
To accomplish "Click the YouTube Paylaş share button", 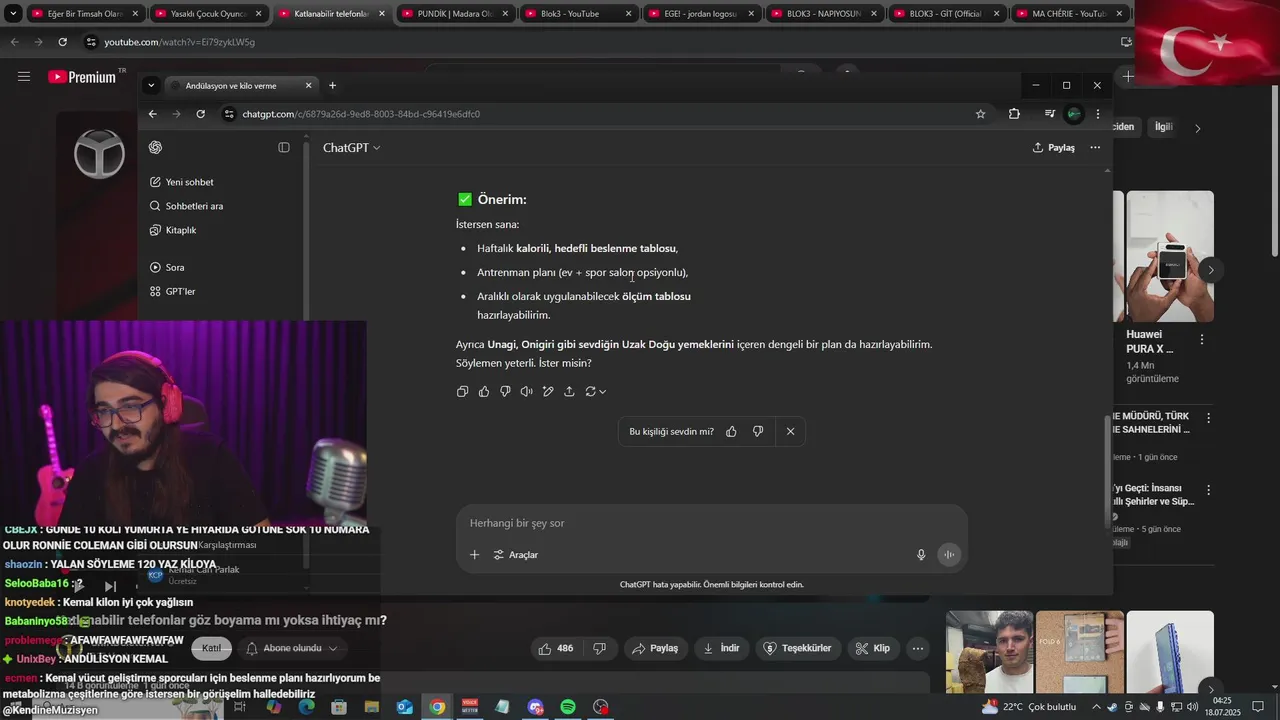I will click(655, 648).
